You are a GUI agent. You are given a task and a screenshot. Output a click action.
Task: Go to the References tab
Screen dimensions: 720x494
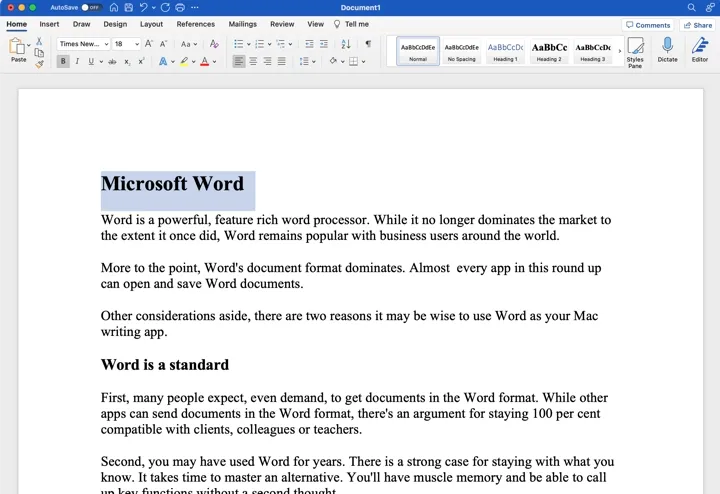(x=196, y=24)
